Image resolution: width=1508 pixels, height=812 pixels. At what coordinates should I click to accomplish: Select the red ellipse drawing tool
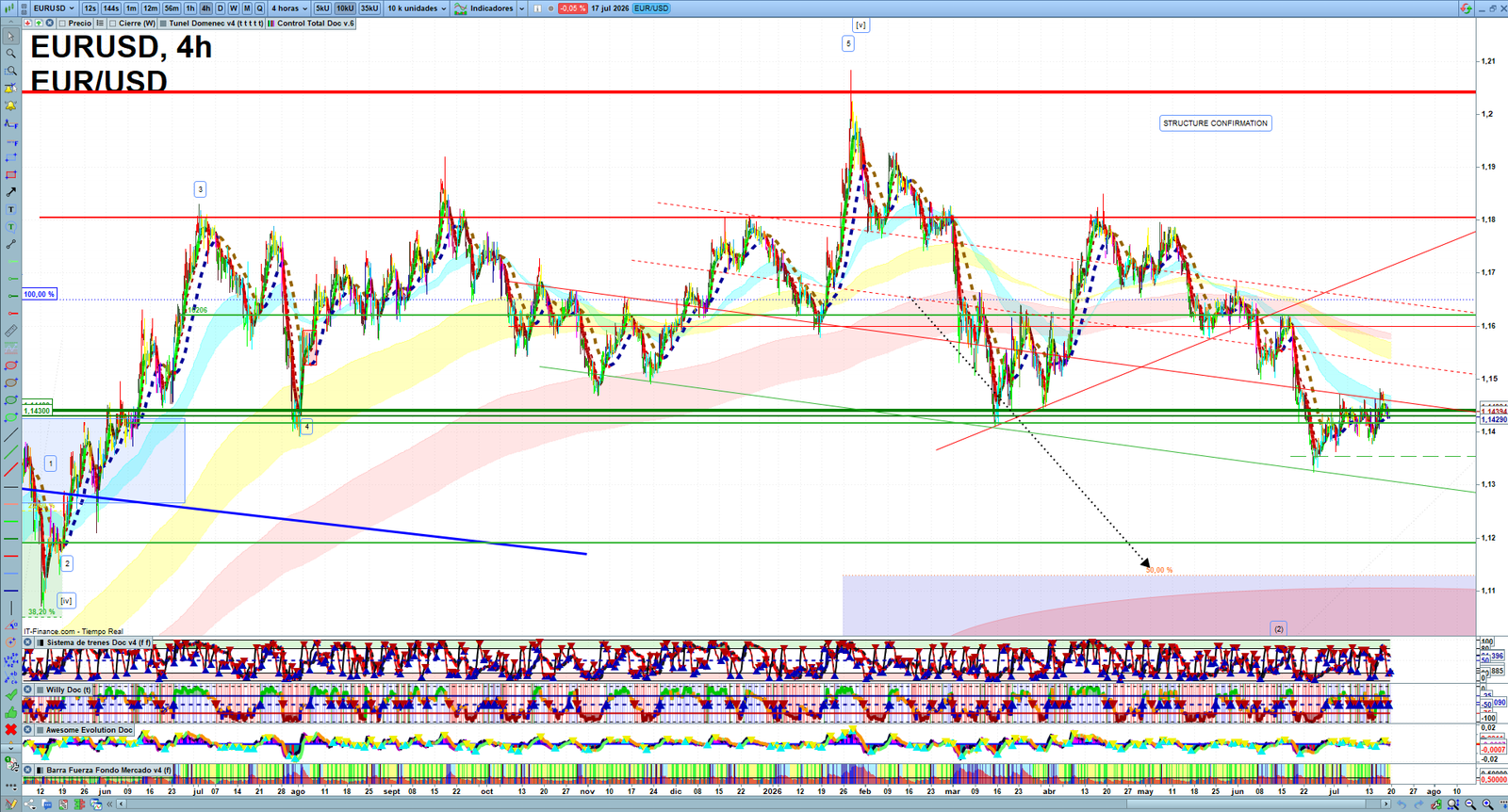[x=10, y=365]
